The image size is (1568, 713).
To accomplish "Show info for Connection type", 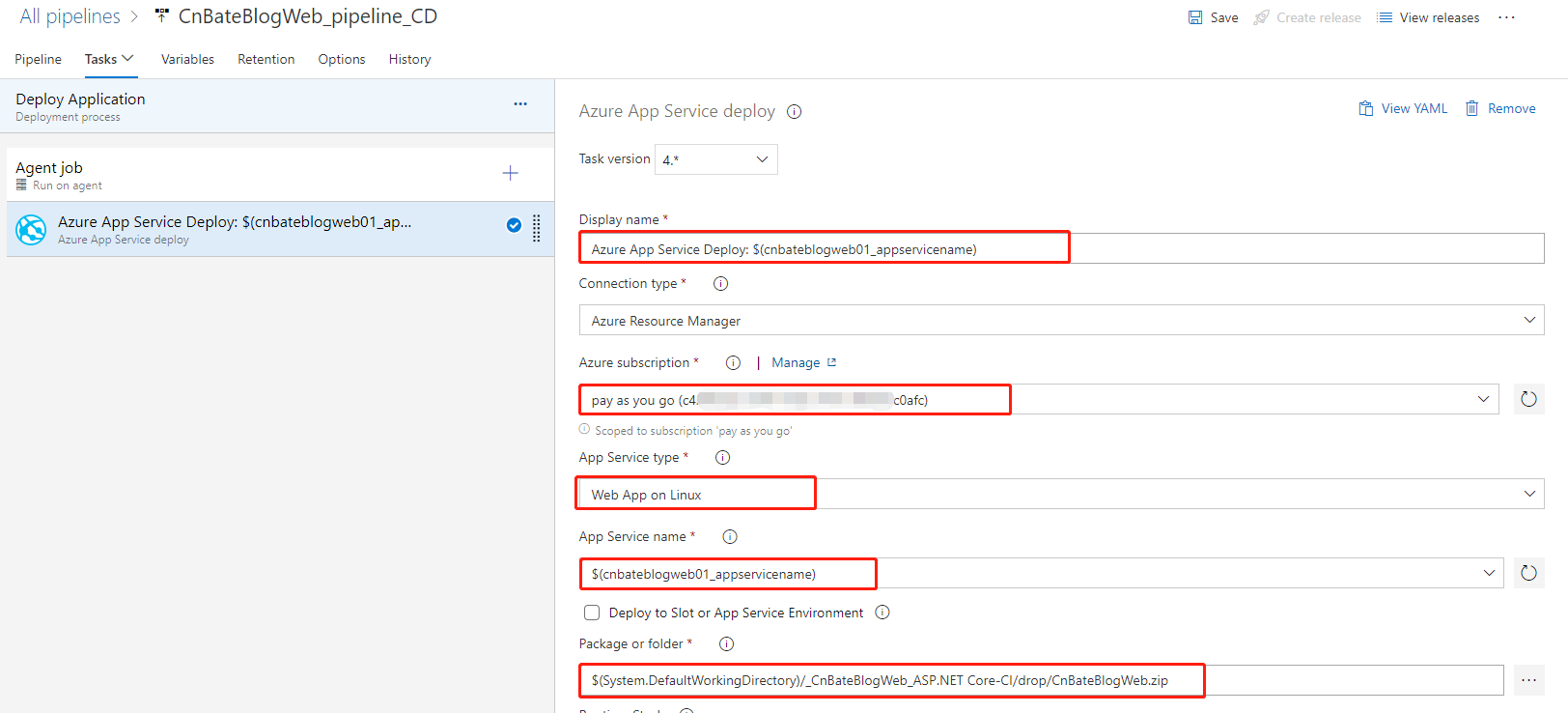I will click(x=720, y=283).
